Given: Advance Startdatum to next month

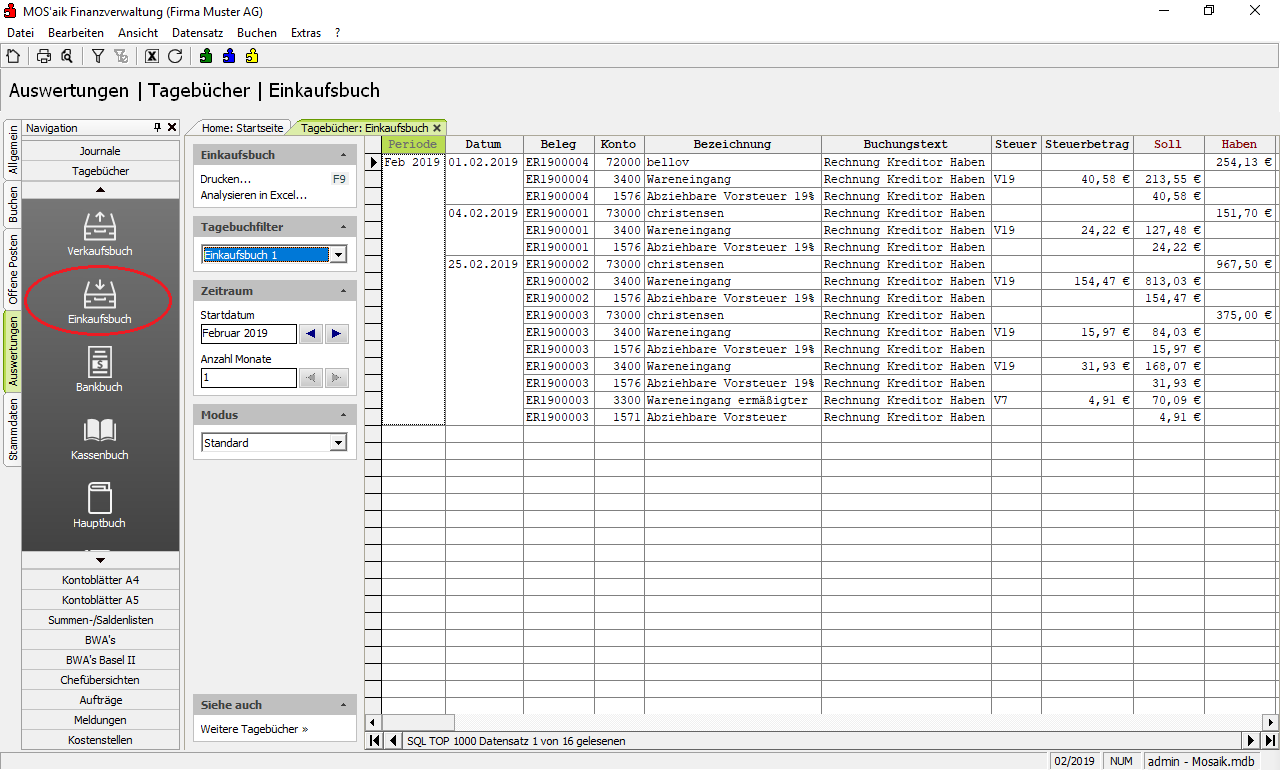Looking at the screenshot, I should tap(337, 334).
